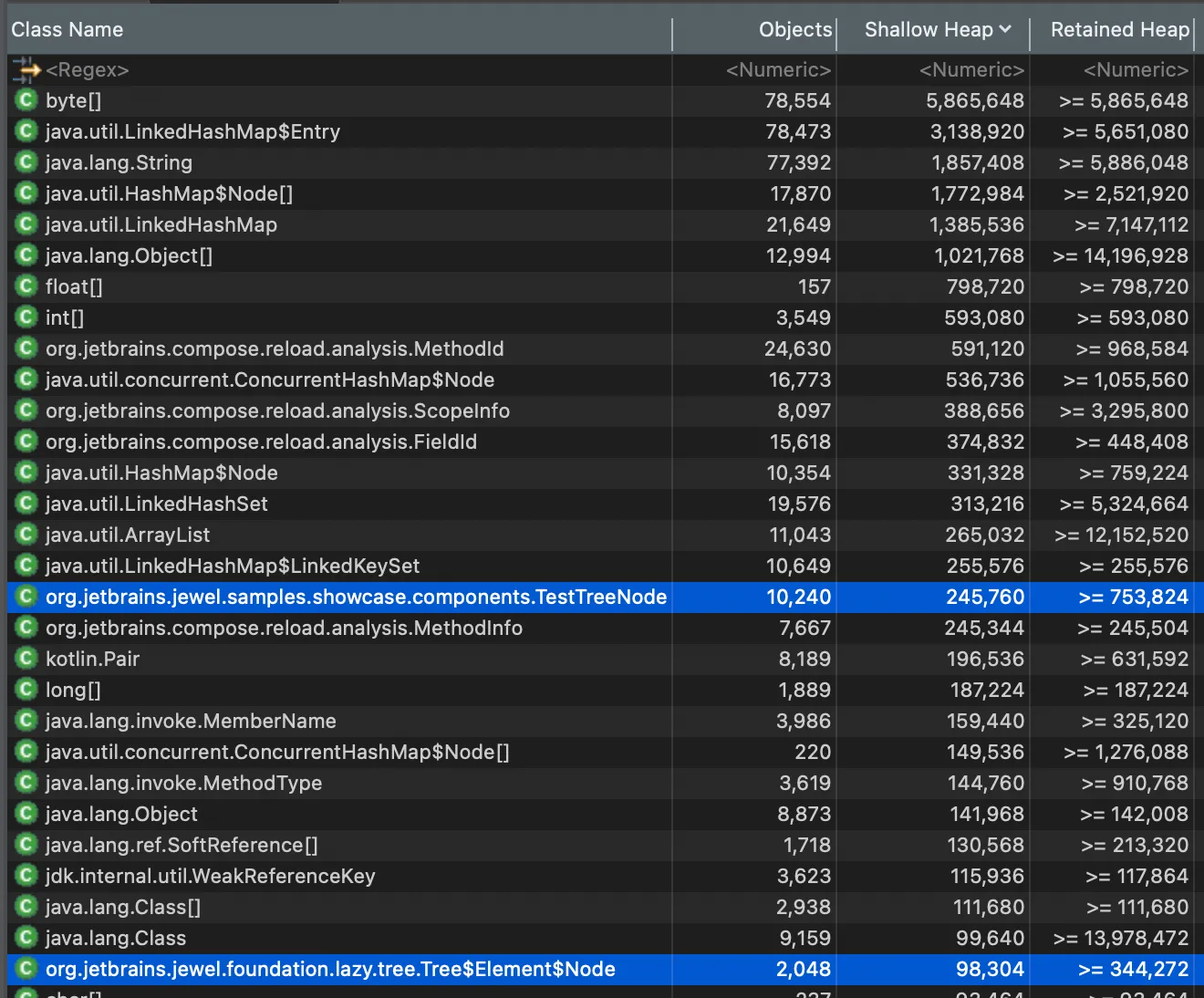Click retained heap value >= 7,147,112
Viewport: 1204px width, 998px height.
[1131, 224]
